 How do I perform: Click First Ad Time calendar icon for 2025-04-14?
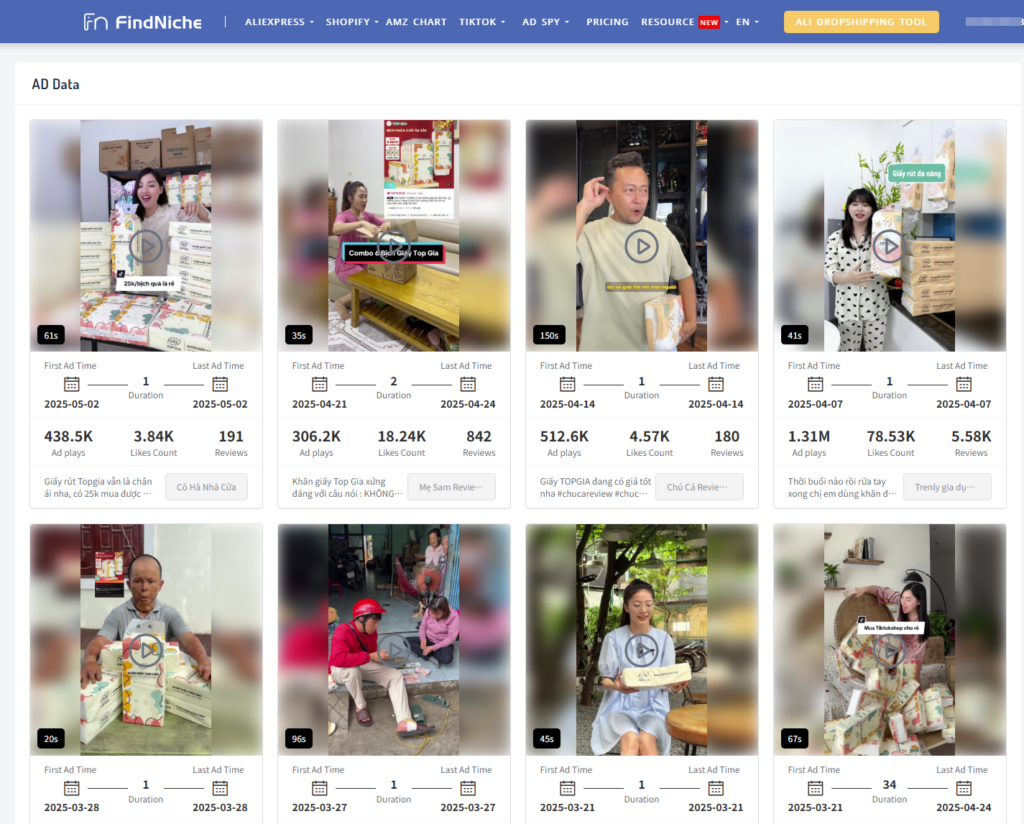pos(568,384)
